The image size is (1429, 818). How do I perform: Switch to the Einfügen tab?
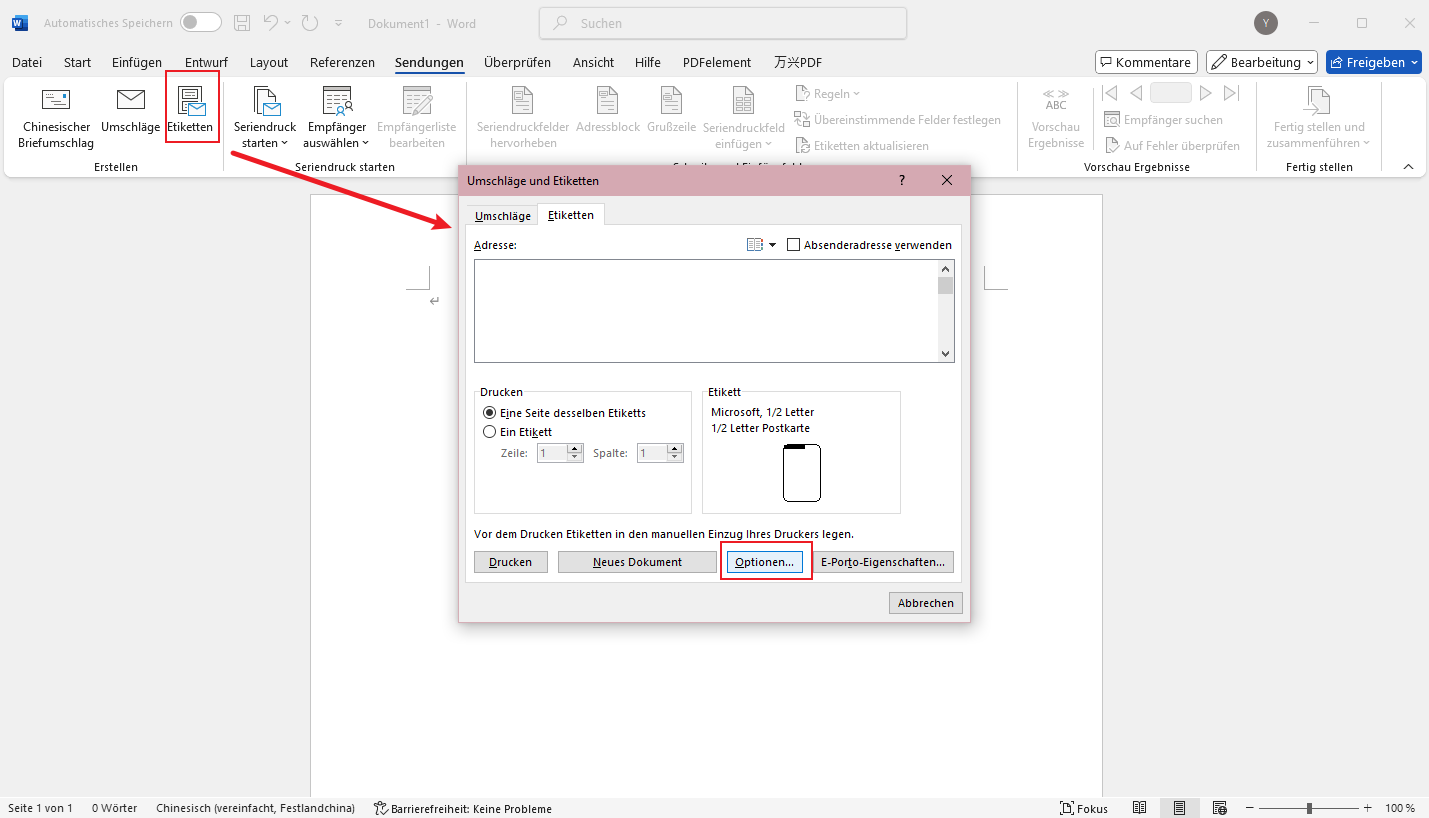coord(137,62)
